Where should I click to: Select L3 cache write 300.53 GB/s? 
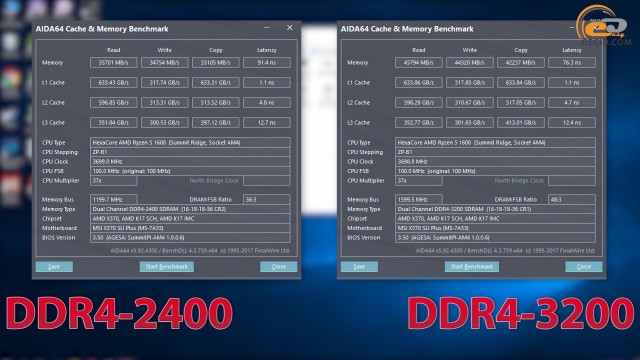point(164,122)
